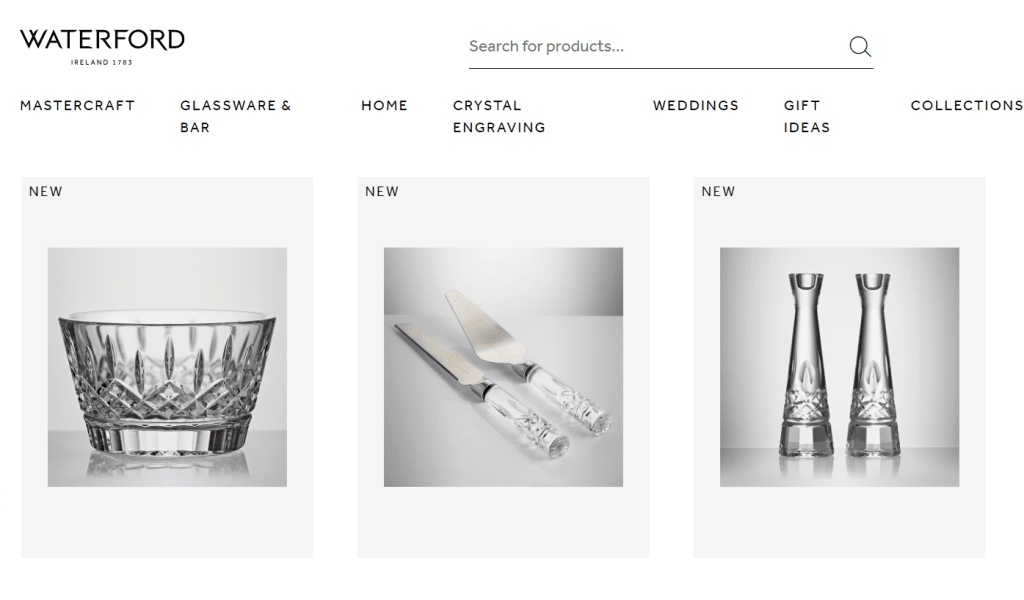Open the Collections menu

point(967,105)
